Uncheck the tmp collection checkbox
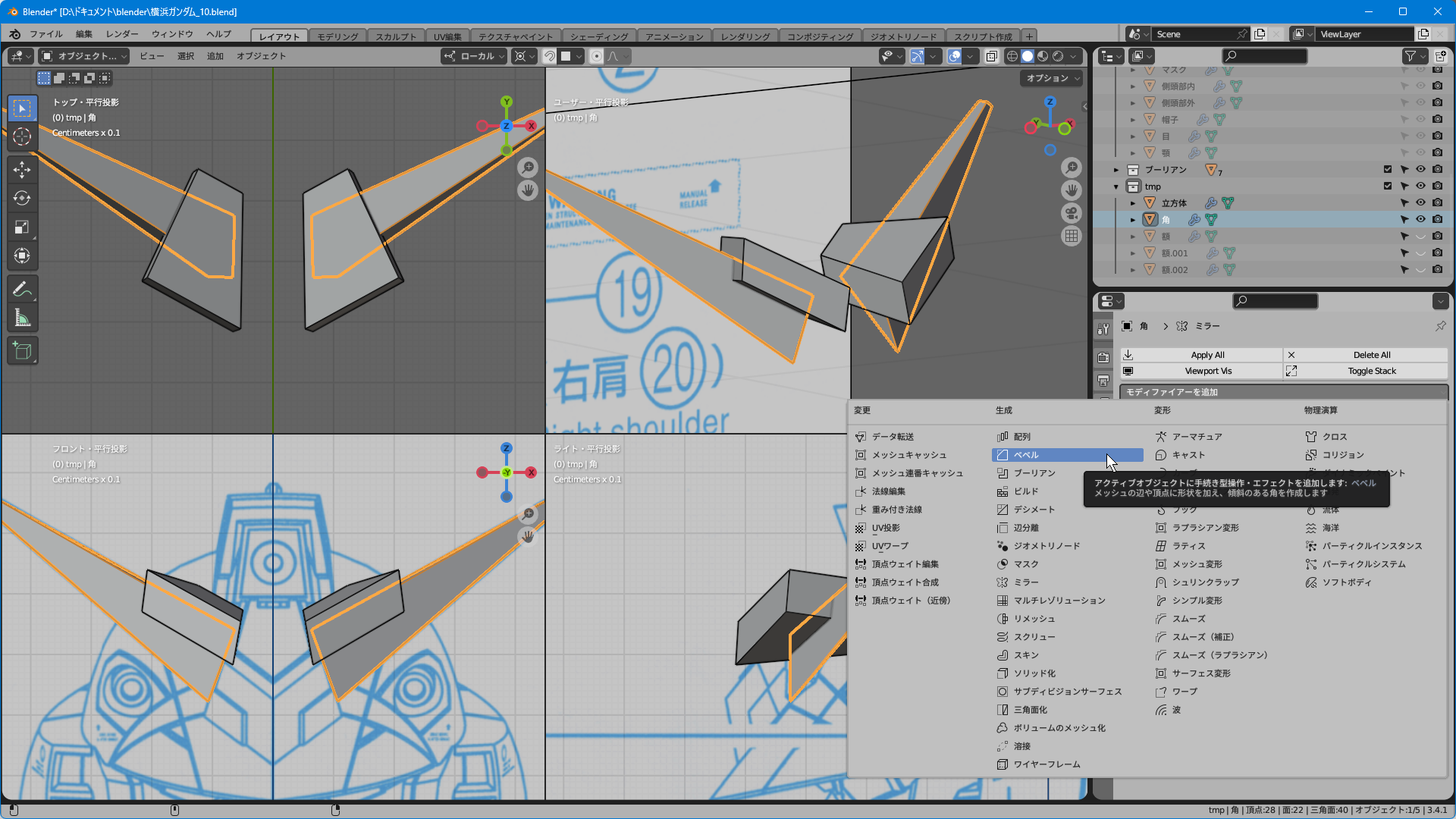The width and height of the screenshot is (1456, 819). tap(1387, 186)
